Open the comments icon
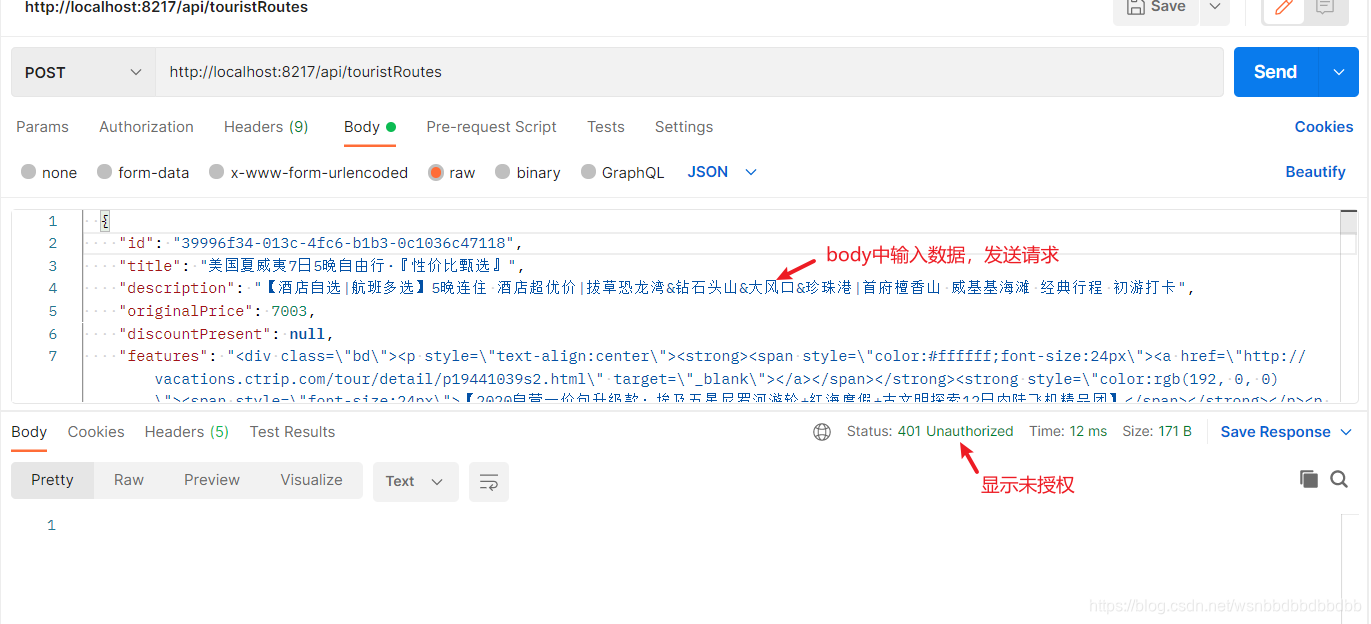Image resolution: width=1371 pixels, height=624 pixels. click(x=1324, y=8)
